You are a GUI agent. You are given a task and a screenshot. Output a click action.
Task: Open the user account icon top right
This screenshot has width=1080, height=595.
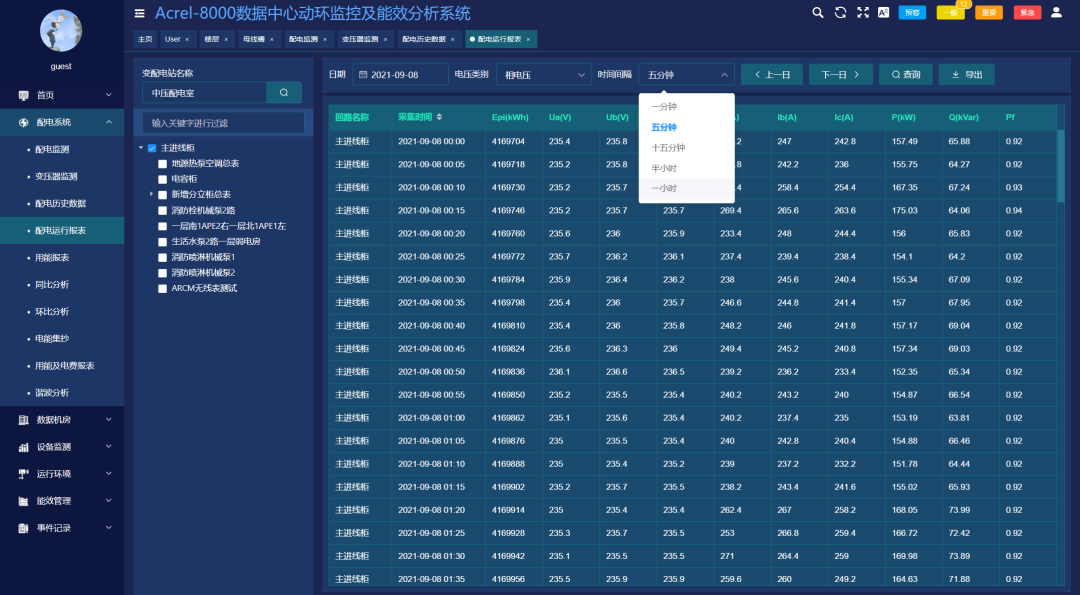pos(1058,13)
